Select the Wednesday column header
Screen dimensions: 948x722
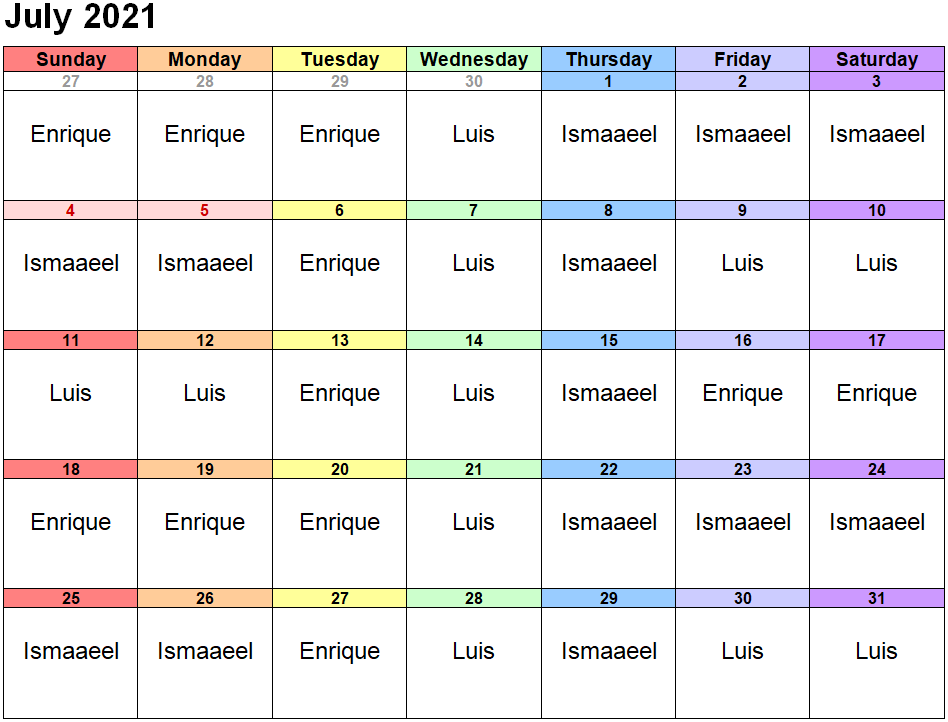(474, 59)
